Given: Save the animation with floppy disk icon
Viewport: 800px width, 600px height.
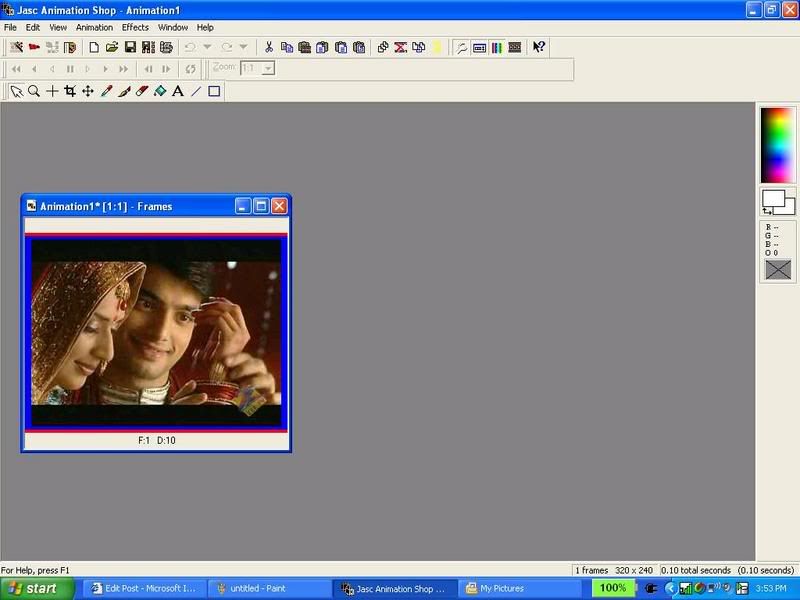Looking at the screenshot, I should click(x=130, y=47).
